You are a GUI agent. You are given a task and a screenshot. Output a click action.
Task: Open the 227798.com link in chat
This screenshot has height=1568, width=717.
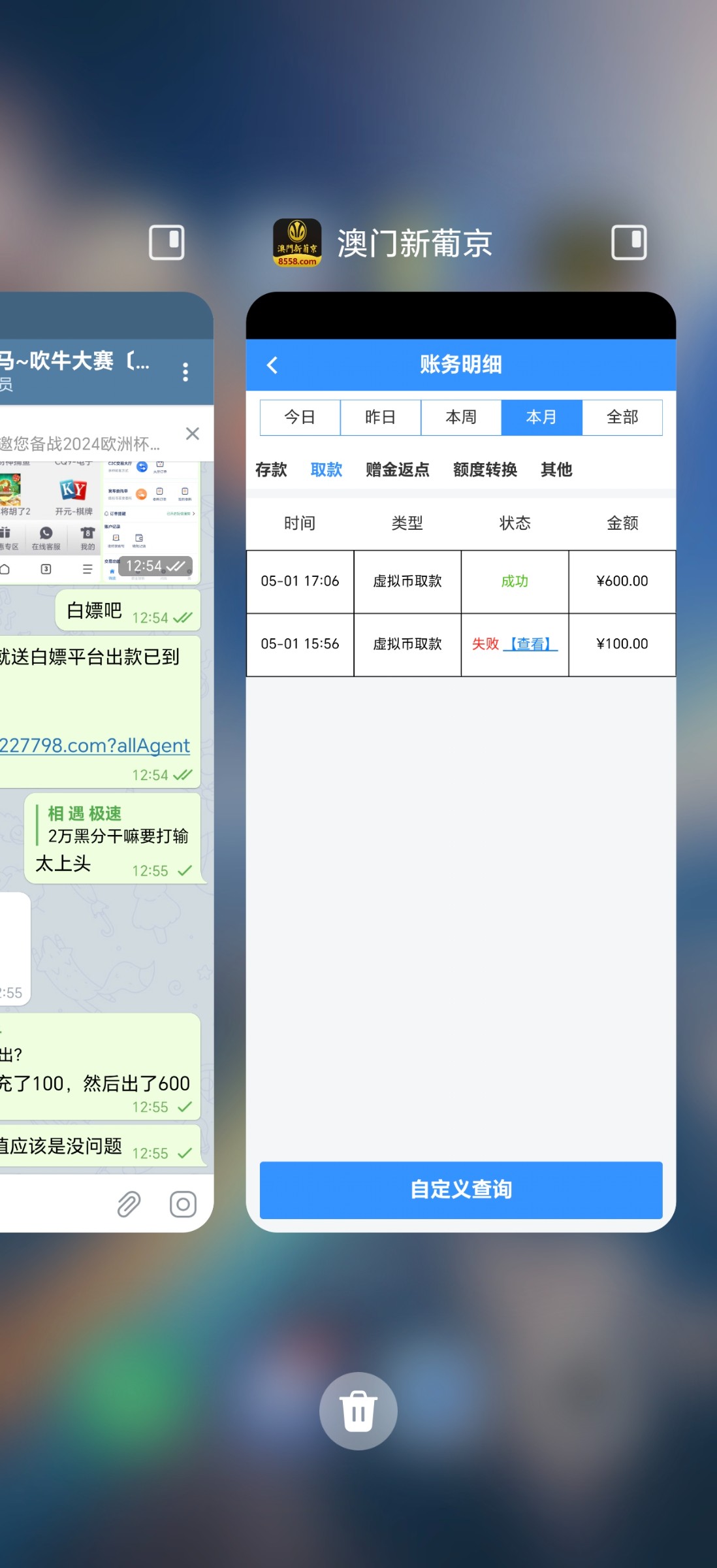coord(95,745)
